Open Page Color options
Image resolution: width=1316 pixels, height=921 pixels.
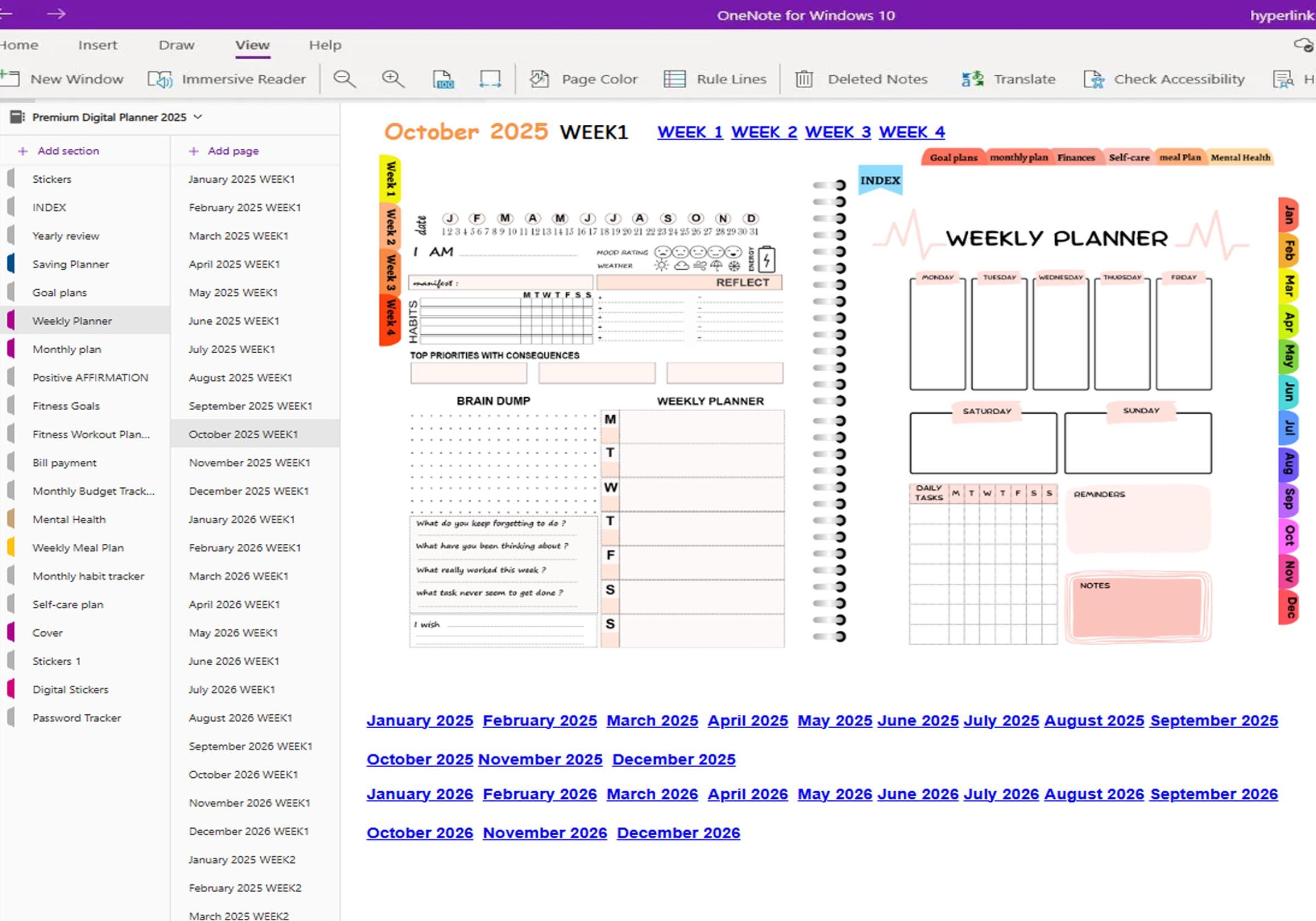click(584, 79)
